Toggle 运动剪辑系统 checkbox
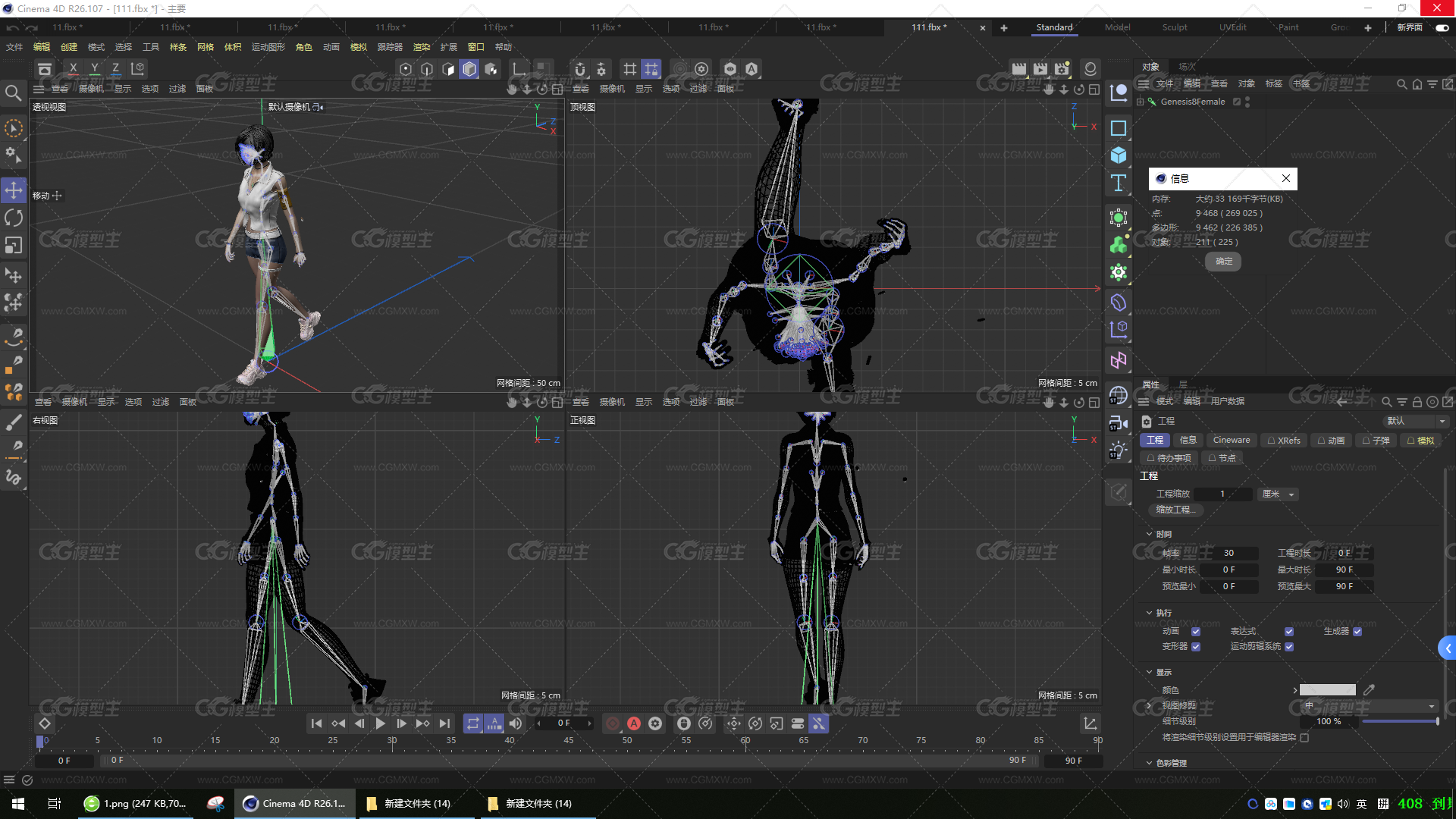The width and height of the screenshot is (1456, 819). (x=1291, y=646)
